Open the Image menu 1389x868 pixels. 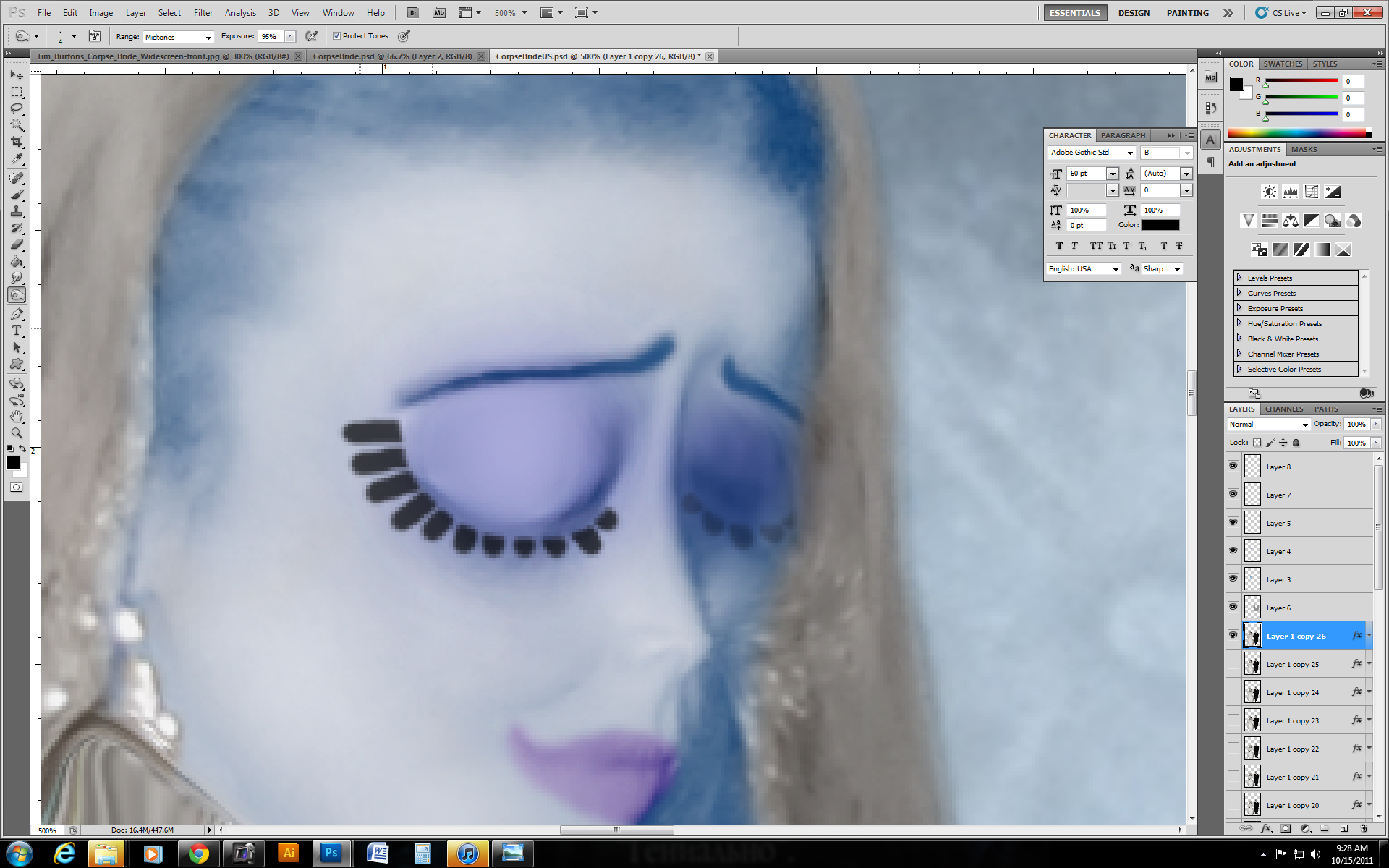(101, 13)
